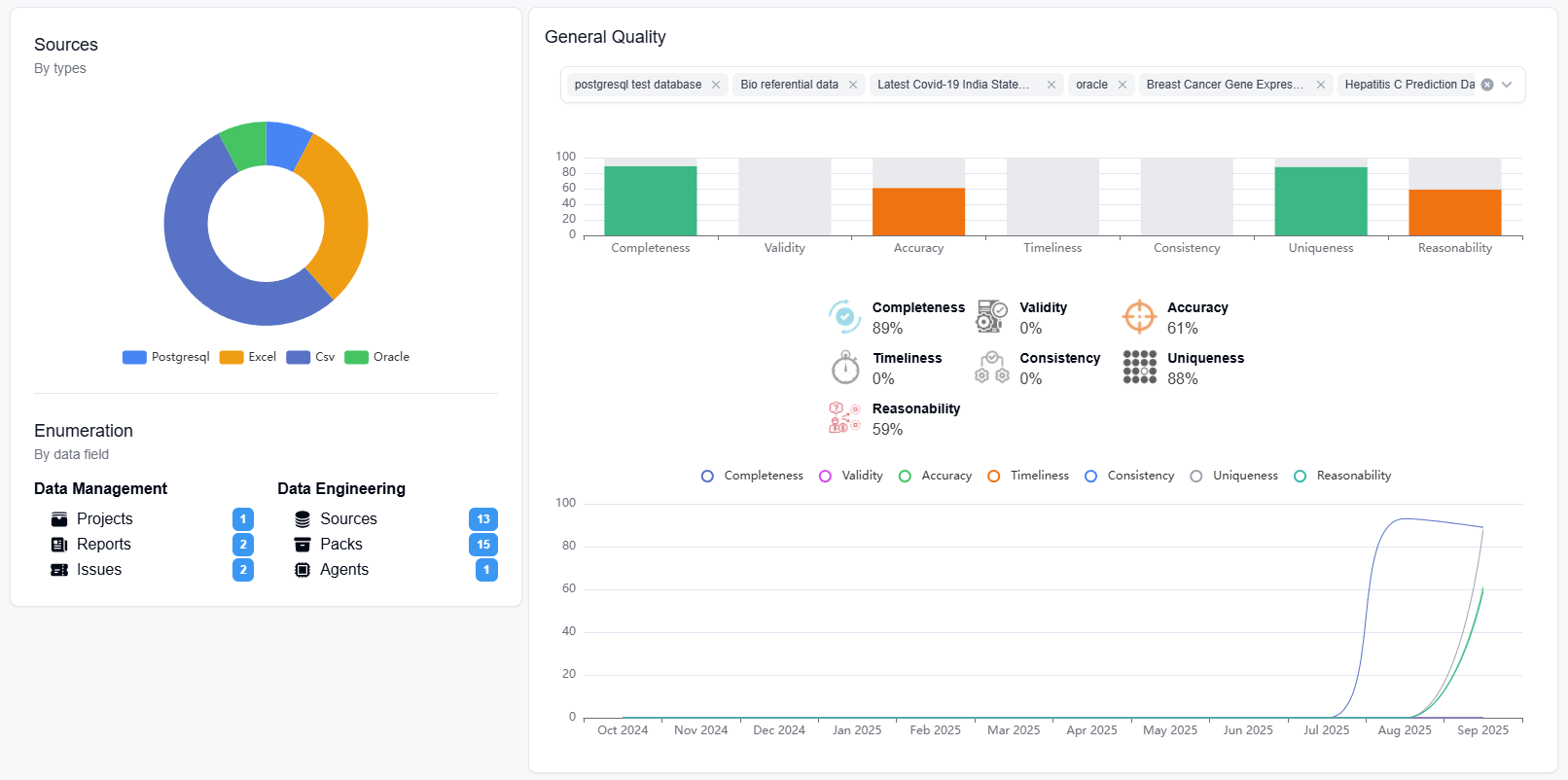Toggle Timeliness series in line chart legend
Image resolution: width=1568 pixels, height=780 pixels.
[x=1028, y=476]
